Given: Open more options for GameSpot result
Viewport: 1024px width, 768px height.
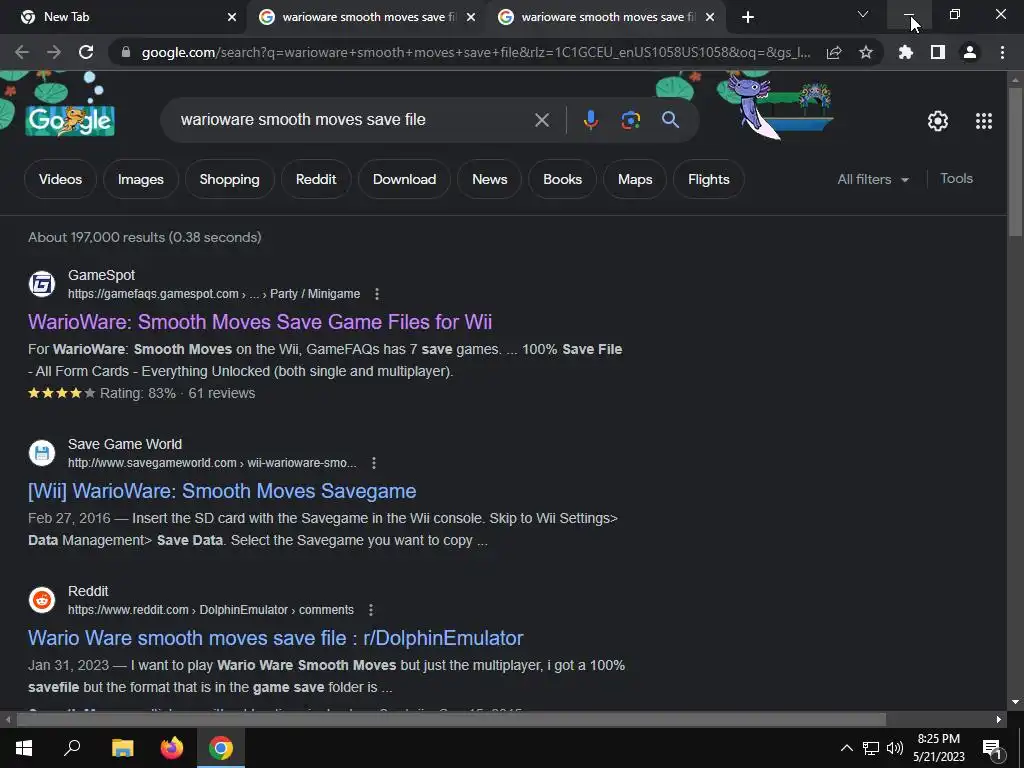Looking at the screenshot, I should pyautogui.click(x=377, y=294).
